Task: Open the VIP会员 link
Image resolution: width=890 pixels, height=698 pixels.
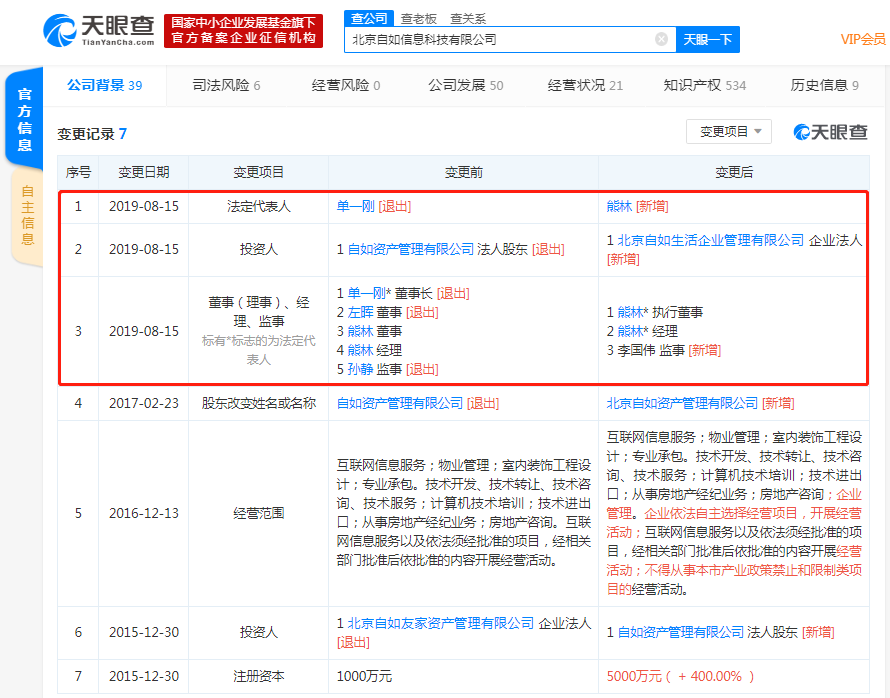Action: click(x=863, y=39)
